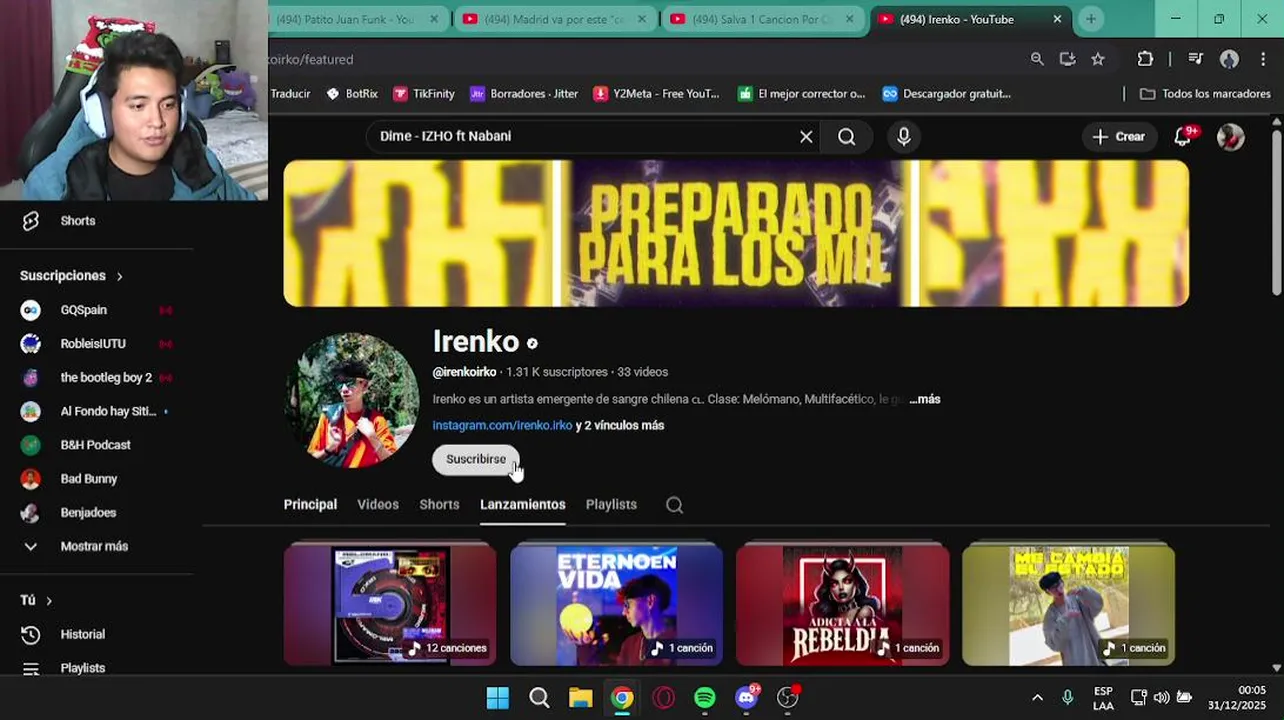Expand the Tú section
The image size is (1284, 720).
36,600
